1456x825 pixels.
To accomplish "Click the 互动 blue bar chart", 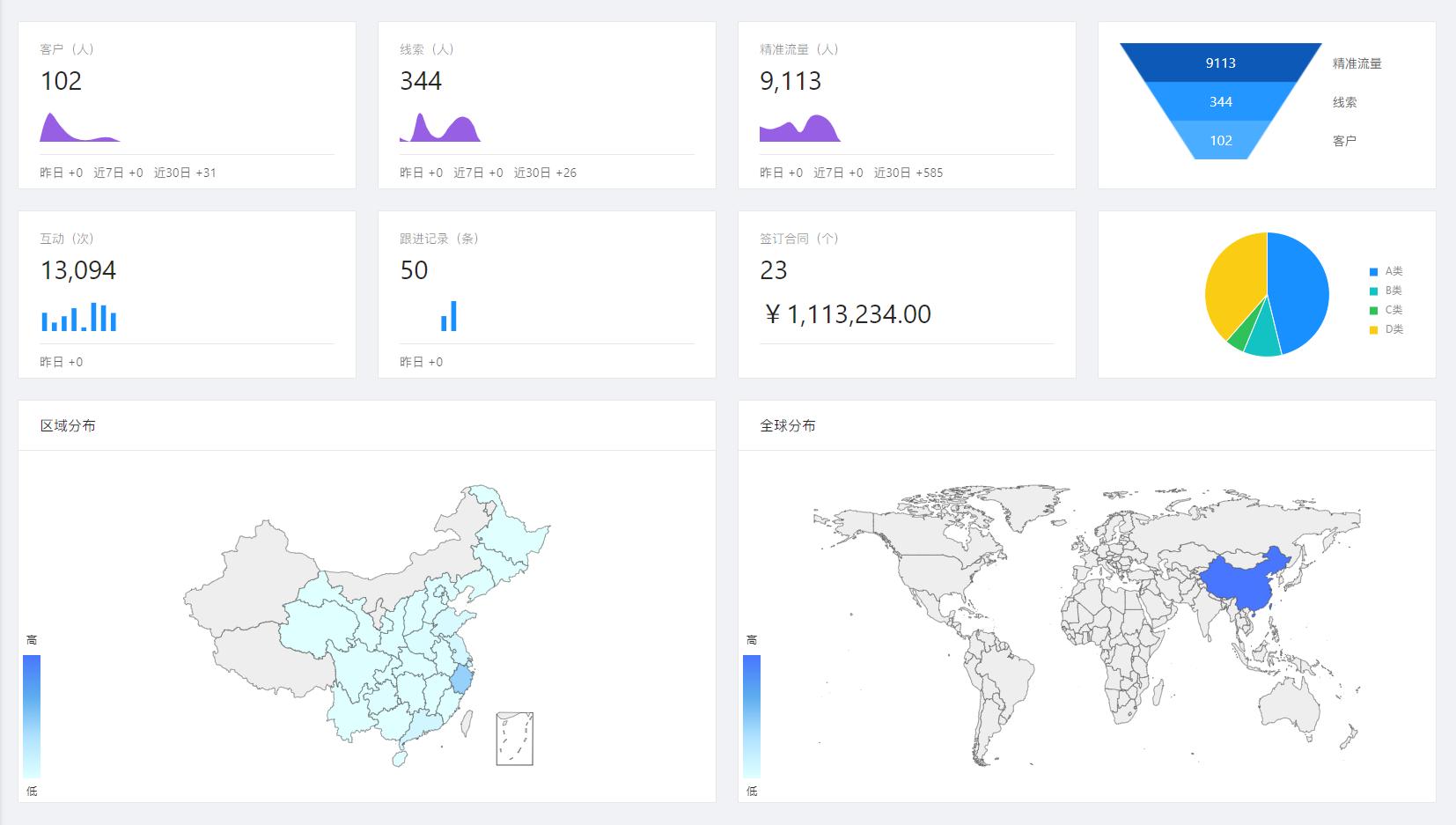I will (x=79, y=318).
